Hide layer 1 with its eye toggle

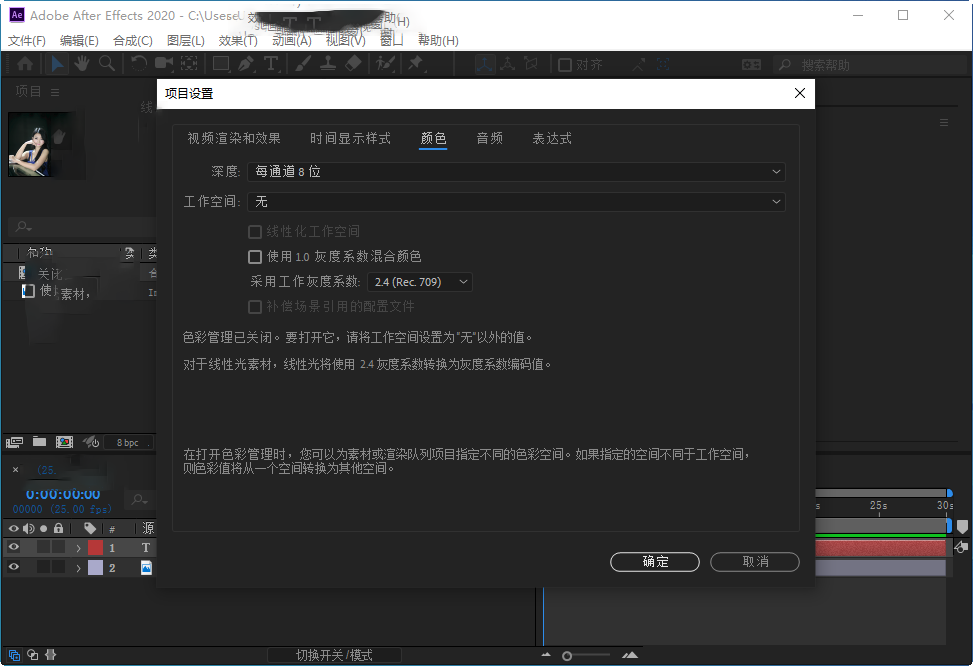(13, 547)
